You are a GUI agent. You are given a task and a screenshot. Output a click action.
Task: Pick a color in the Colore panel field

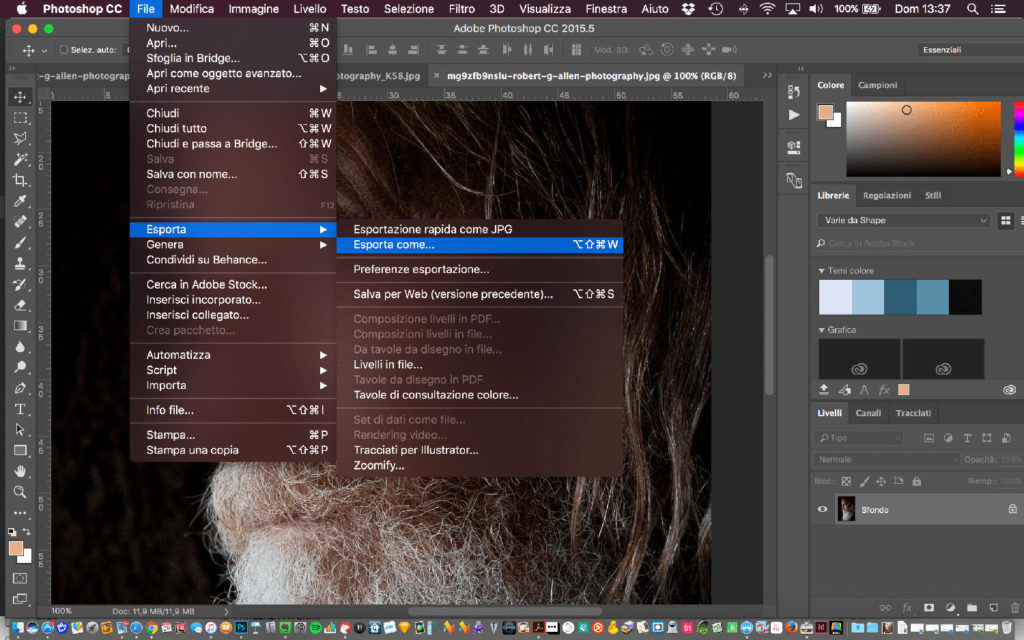(923, 138)
